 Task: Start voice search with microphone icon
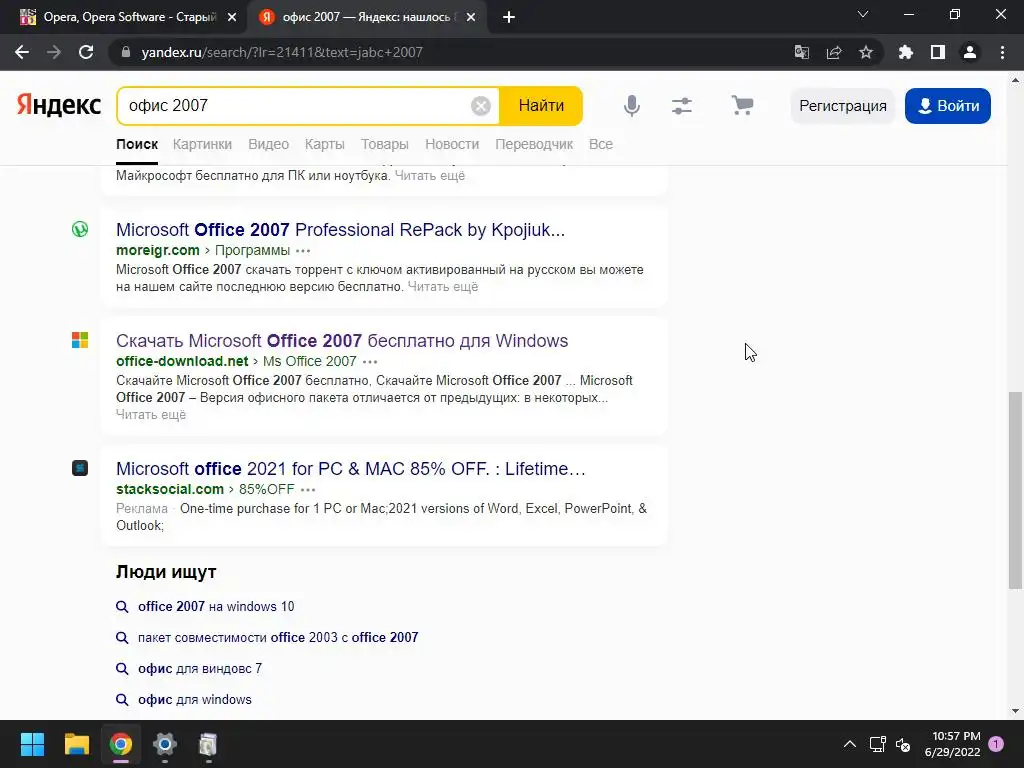[632, 106]
